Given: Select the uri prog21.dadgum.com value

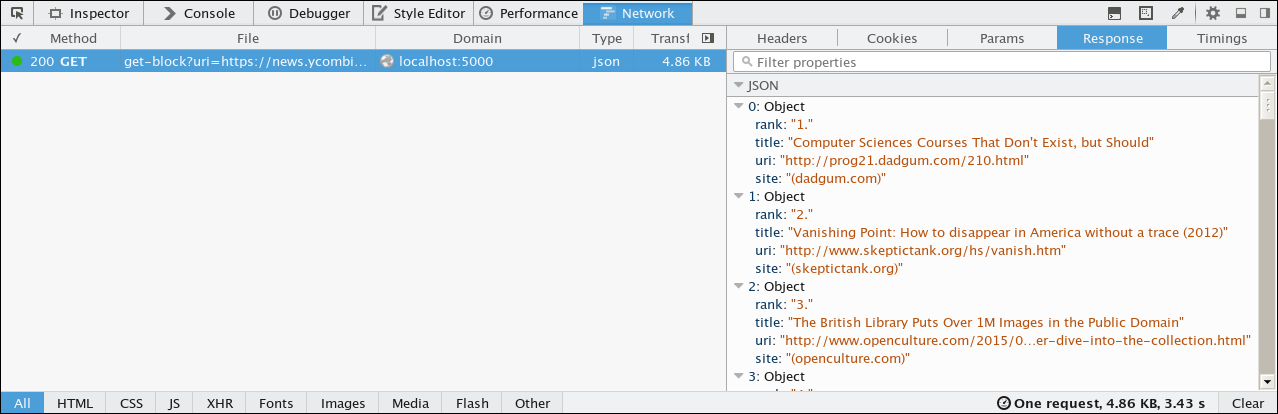Looking at the screenshot, I should 905,160.
